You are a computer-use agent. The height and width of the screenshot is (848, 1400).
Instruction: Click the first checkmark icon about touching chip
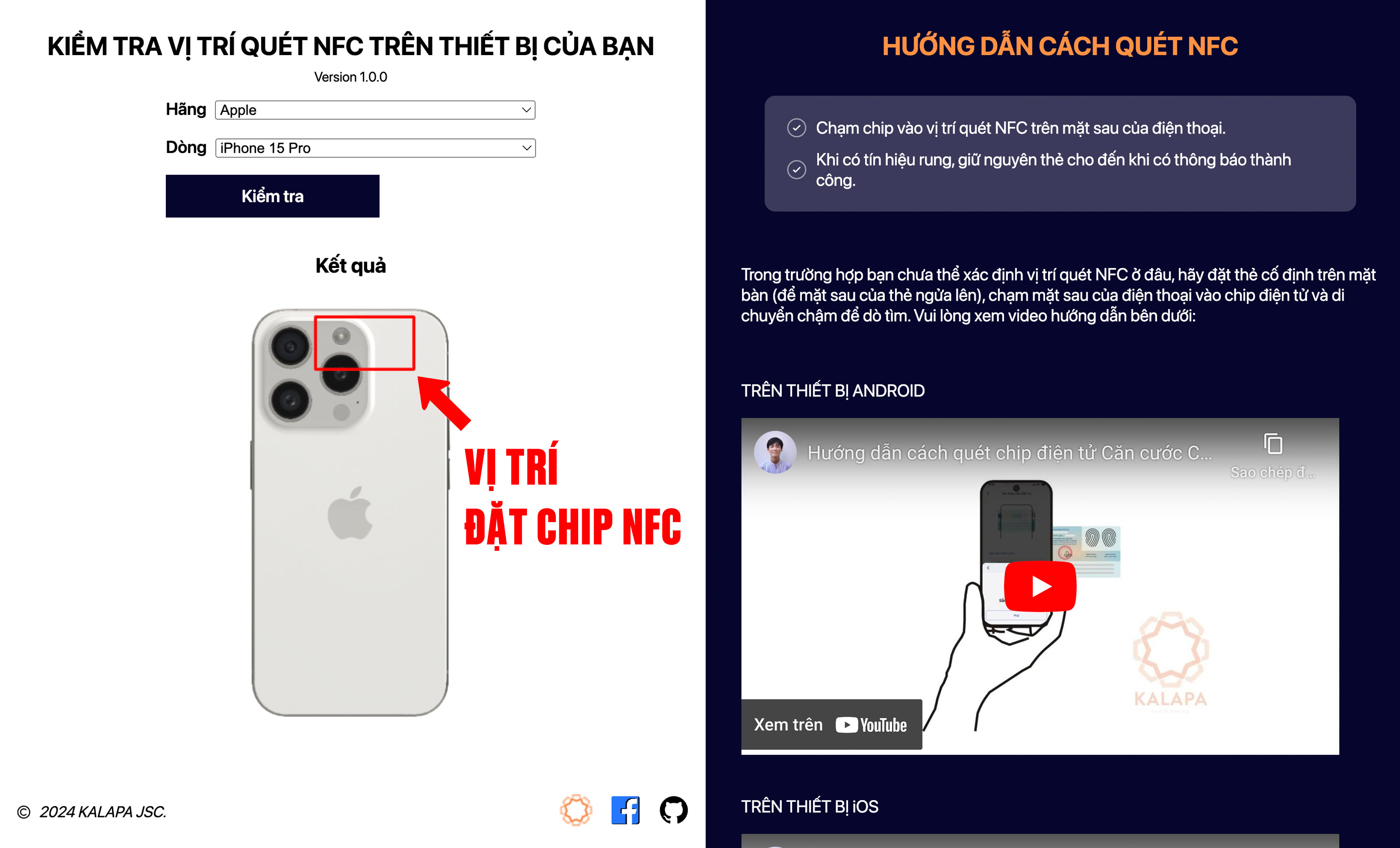796,128
